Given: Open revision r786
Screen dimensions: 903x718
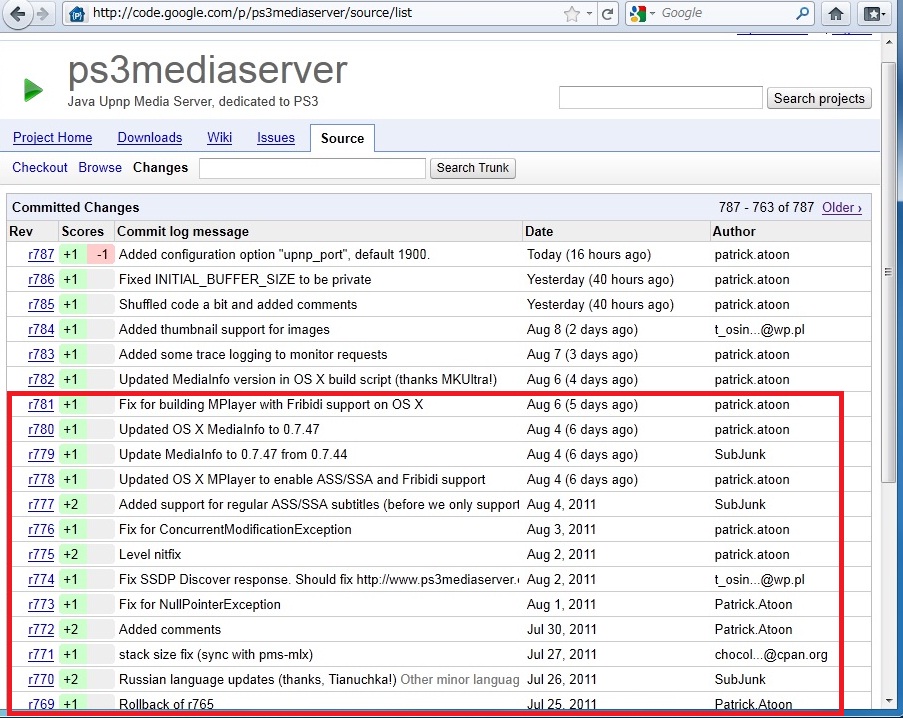Looking at the screenshot, I should [41, 279].
